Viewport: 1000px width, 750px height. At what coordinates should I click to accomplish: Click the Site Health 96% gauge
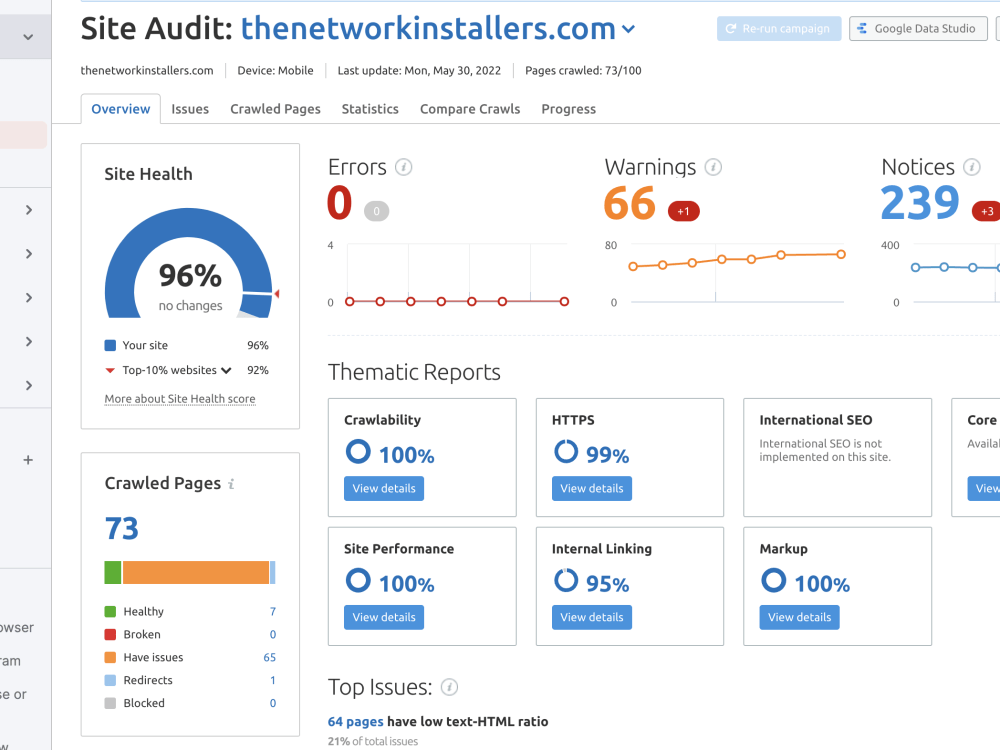coord(189,263)
